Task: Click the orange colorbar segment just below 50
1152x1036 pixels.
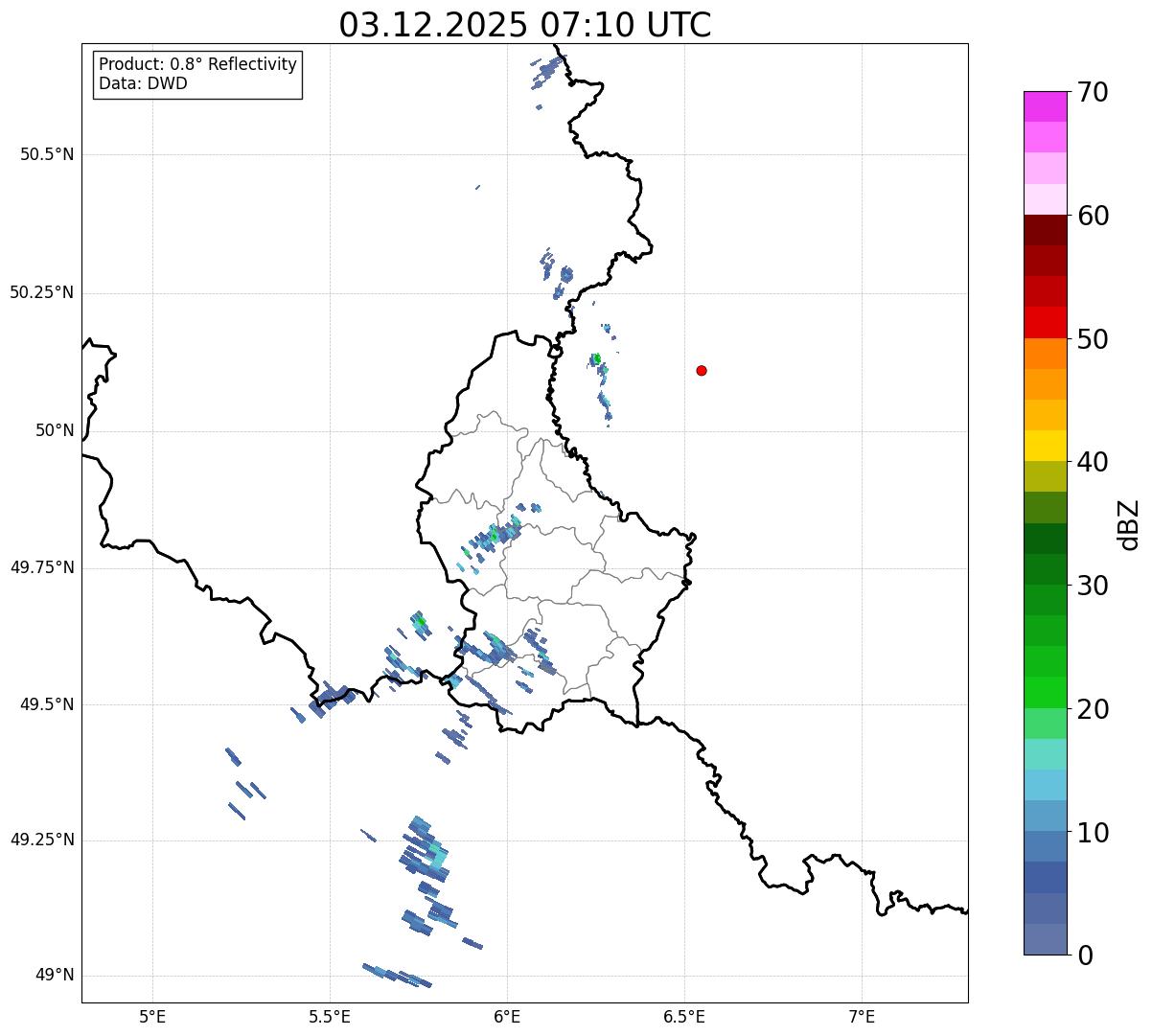Action: [x=1045, y=354]
